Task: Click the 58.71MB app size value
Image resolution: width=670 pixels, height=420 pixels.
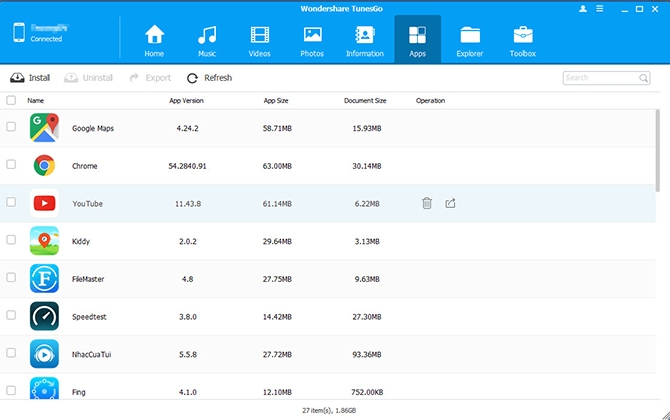Action: [277, 128]
